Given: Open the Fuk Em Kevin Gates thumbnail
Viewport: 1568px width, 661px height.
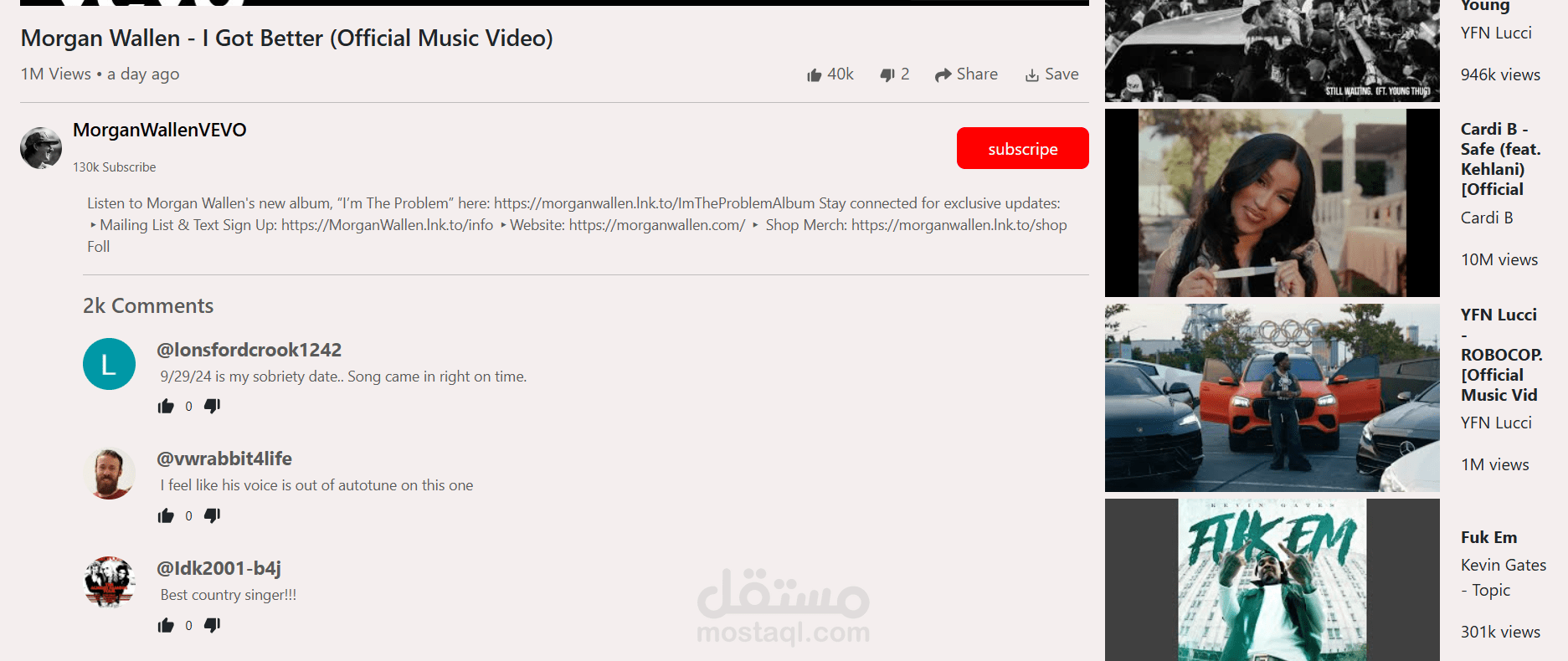Looking at the screenshot, I should tap(1272, 580).
